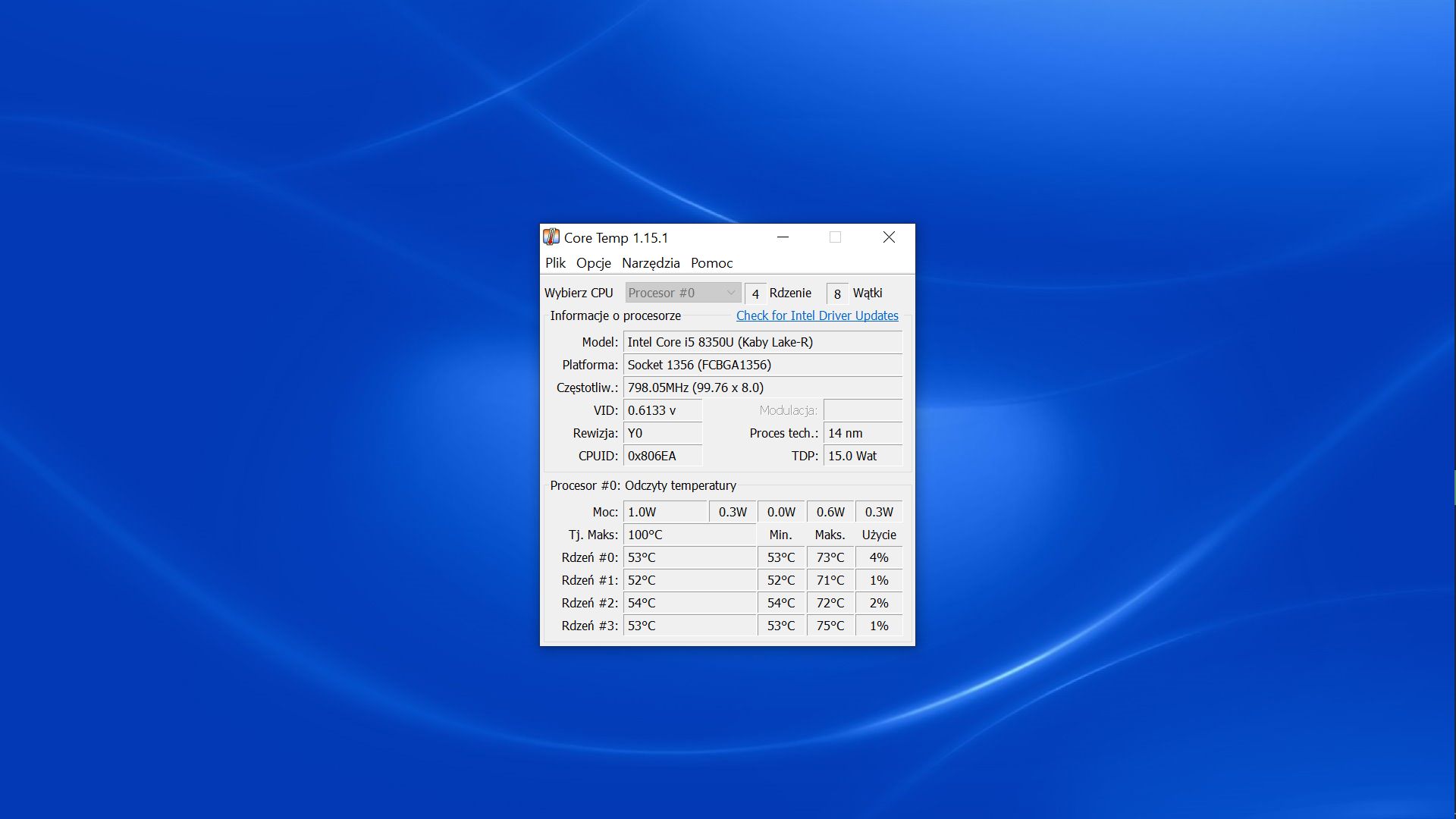Open the Opcje menu
The image size is (1456, 819).
[594, 263]
